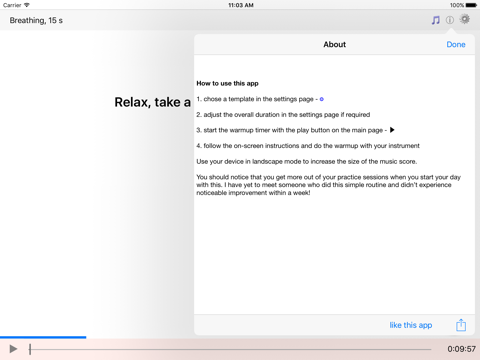The image size is (480, 360).
Task: Click the 11:03 AM clock in status bar
Action: [x=241, y=5]
